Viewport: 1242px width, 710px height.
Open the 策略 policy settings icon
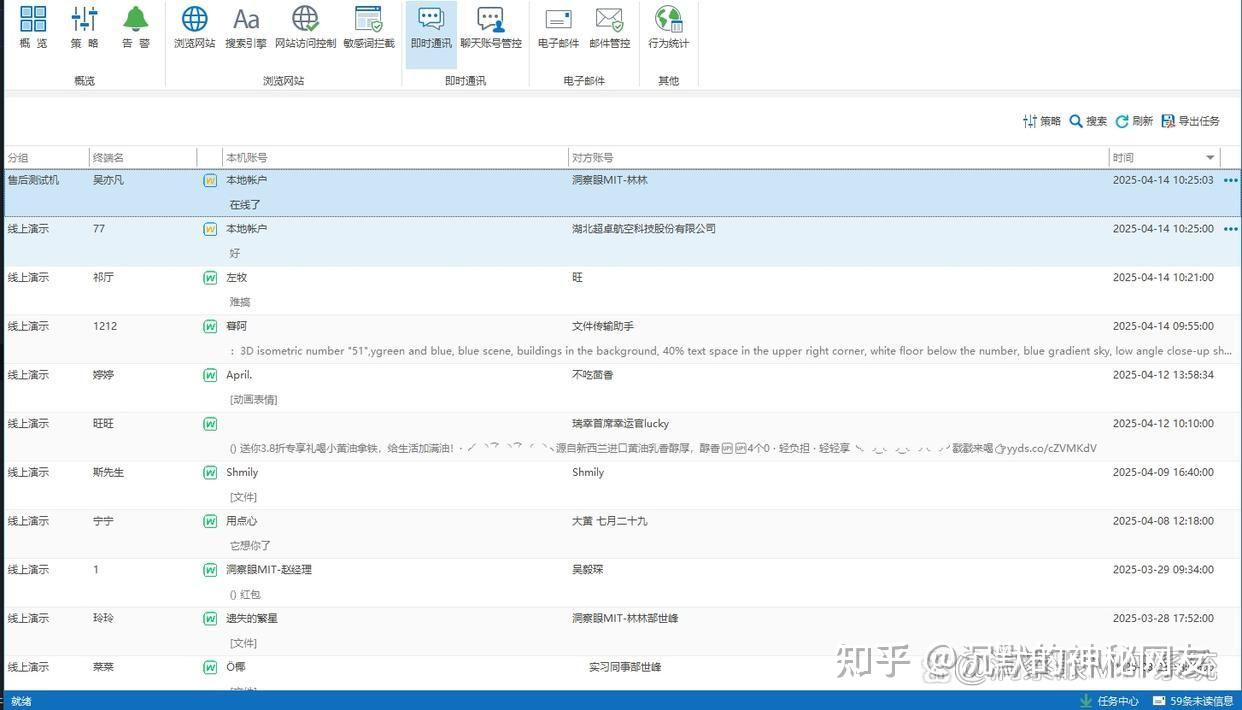[x=84, y=27]
